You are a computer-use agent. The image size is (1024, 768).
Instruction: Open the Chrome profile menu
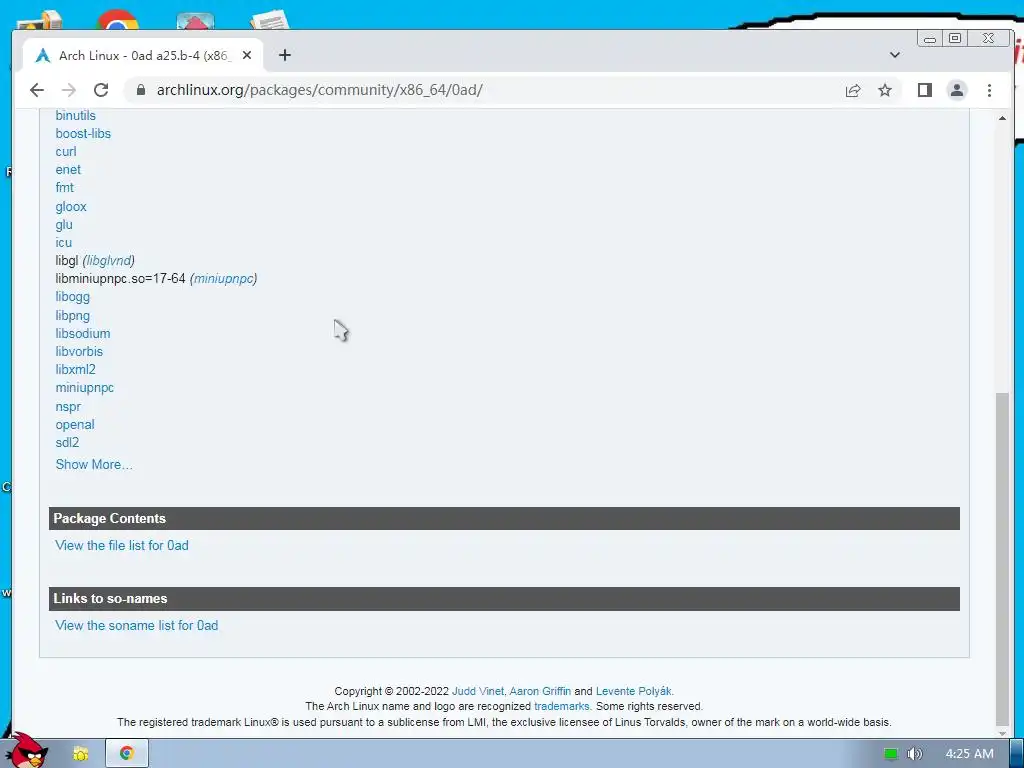(x=957, y=90)
